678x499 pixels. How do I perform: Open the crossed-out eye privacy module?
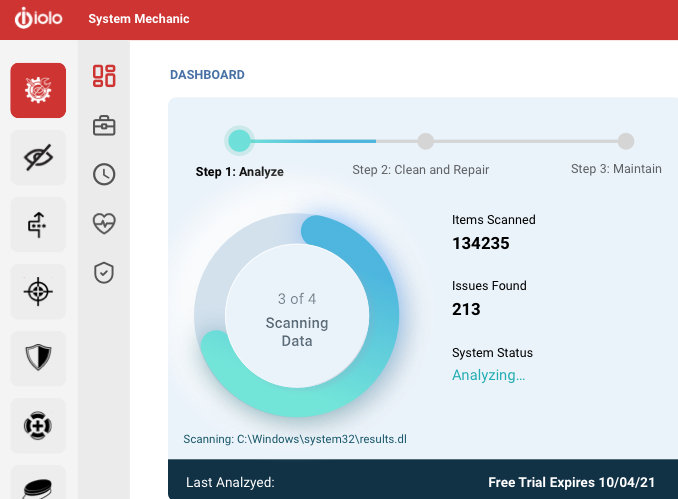[38, 157]
